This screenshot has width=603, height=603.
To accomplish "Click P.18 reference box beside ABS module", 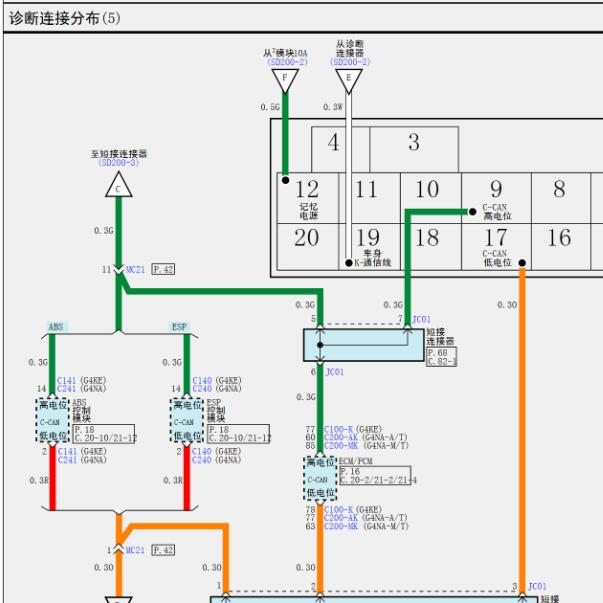I will tap(104, 434).
